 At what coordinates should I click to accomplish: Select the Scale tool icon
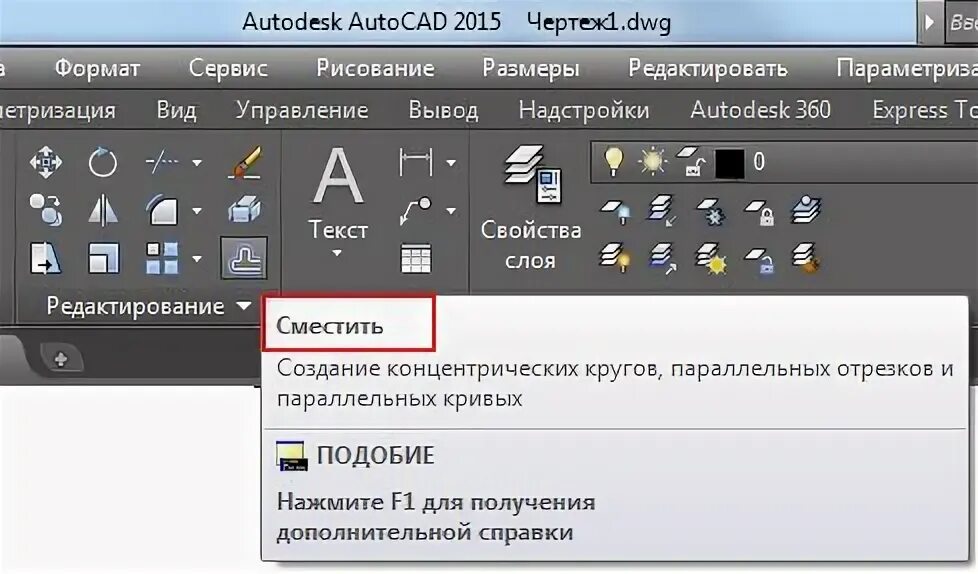(103, 258)
